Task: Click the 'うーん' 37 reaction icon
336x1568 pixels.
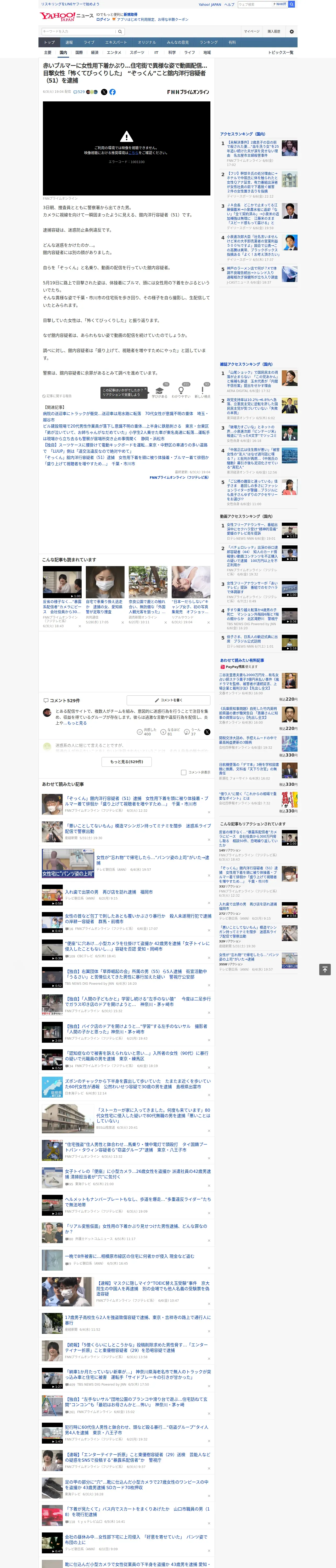Action: 187,732
